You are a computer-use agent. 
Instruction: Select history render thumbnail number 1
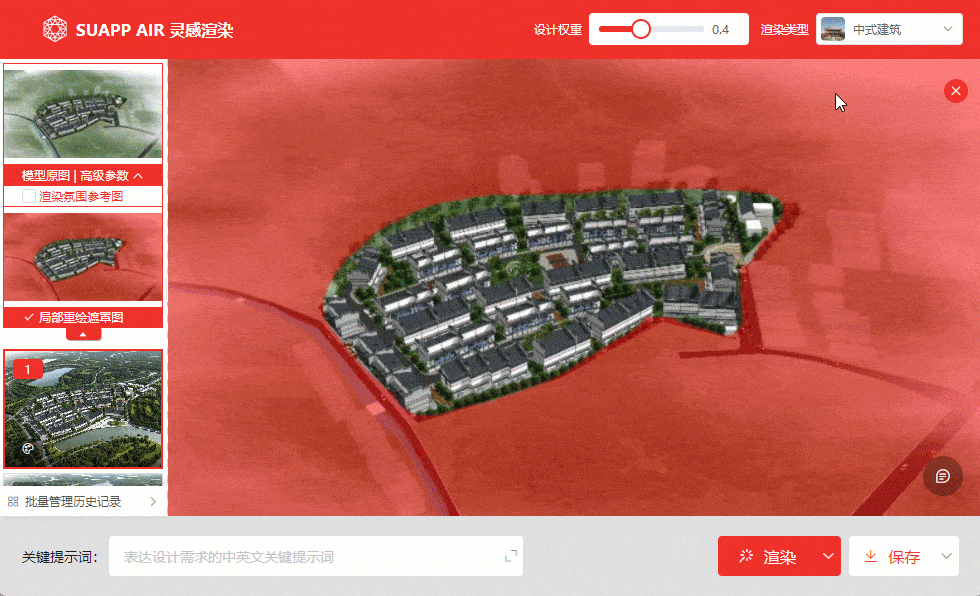point(83,409)
